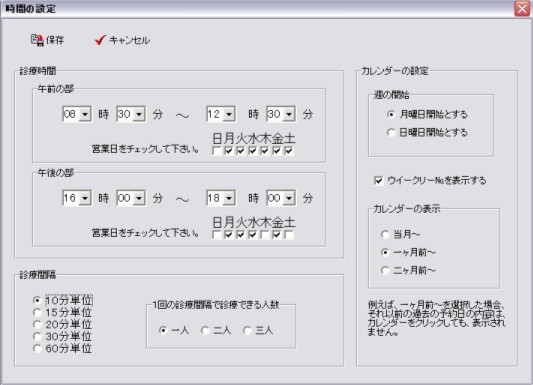This screenshot has height=385, width=533.
Task: Select 一人 per interval option
Action: (x=164, y=330)
